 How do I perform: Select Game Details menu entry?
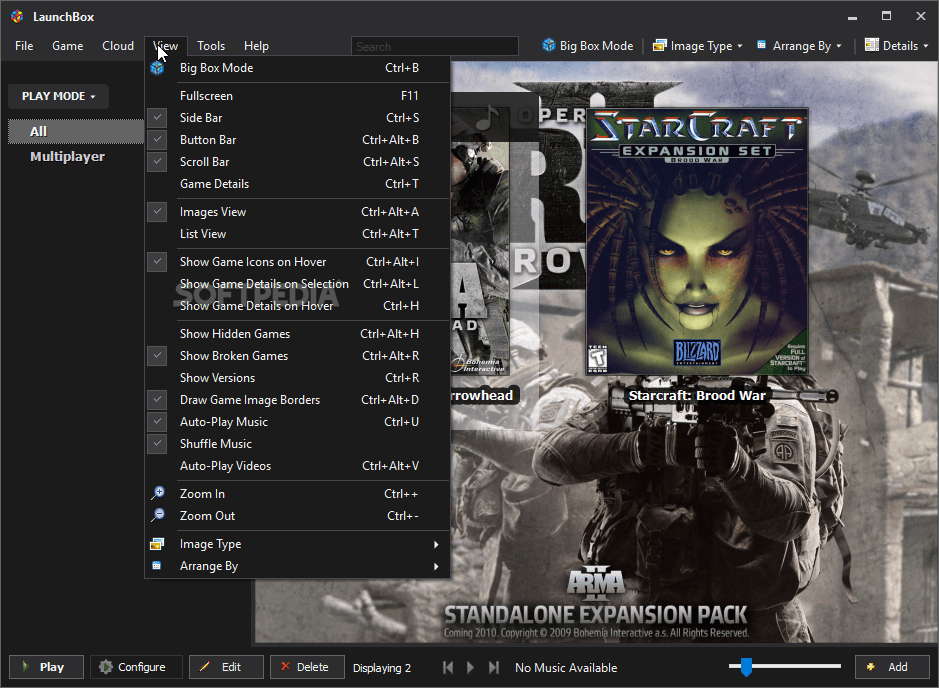pos(298,184)
